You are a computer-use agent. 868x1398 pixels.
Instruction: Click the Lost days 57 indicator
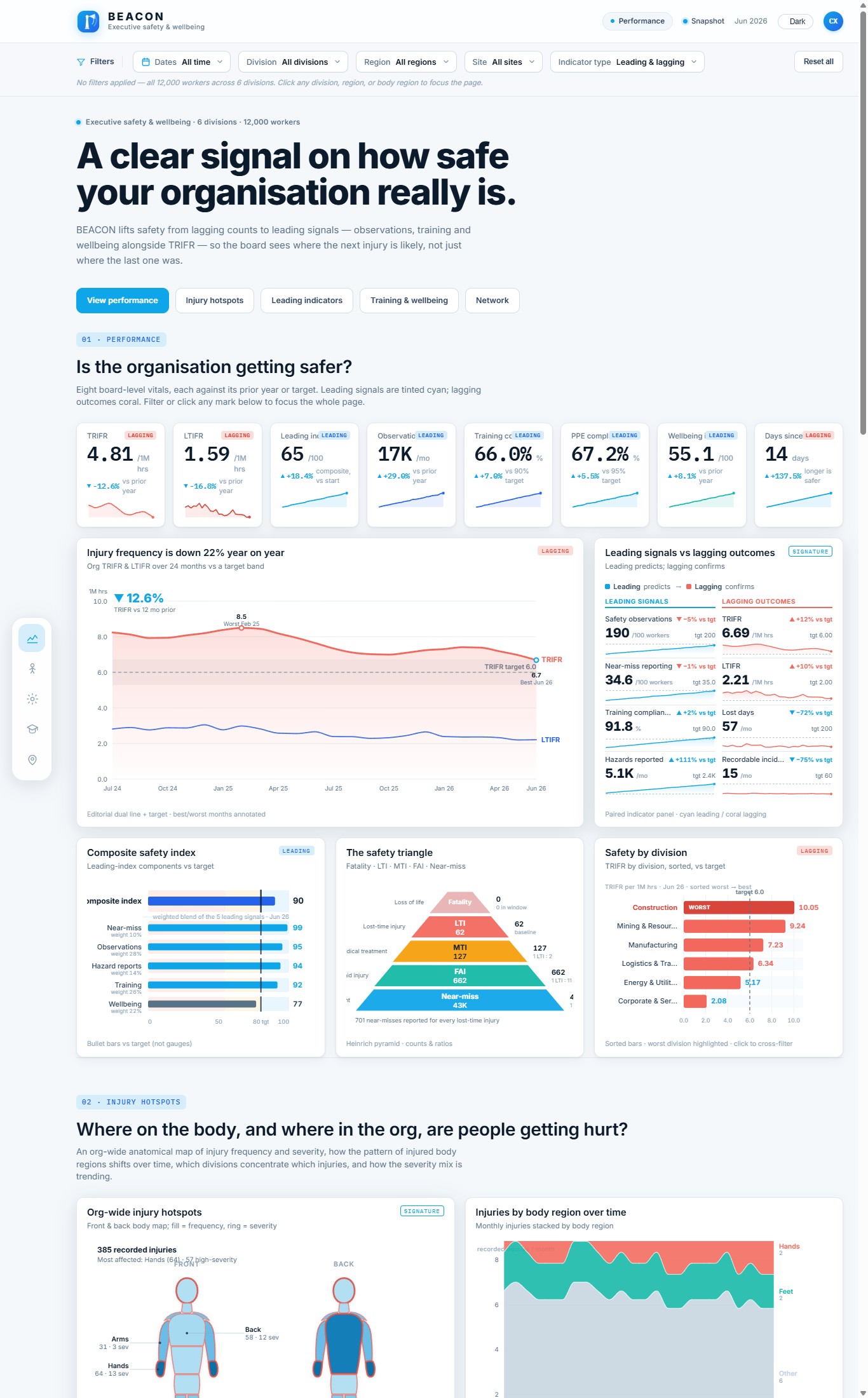(x=777, y=729)
